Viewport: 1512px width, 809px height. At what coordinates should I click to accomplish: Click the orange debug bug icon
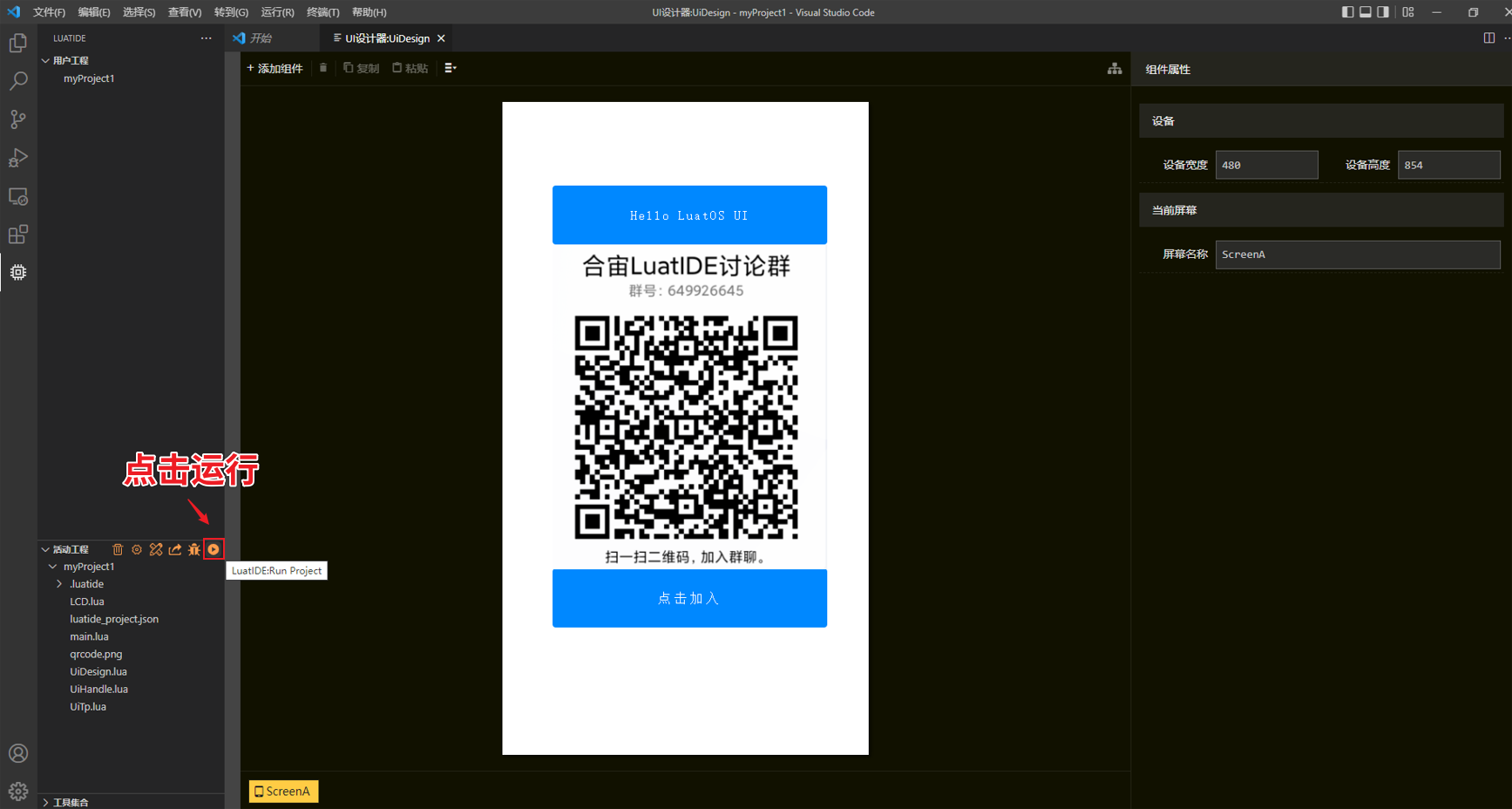click(194, 549)
